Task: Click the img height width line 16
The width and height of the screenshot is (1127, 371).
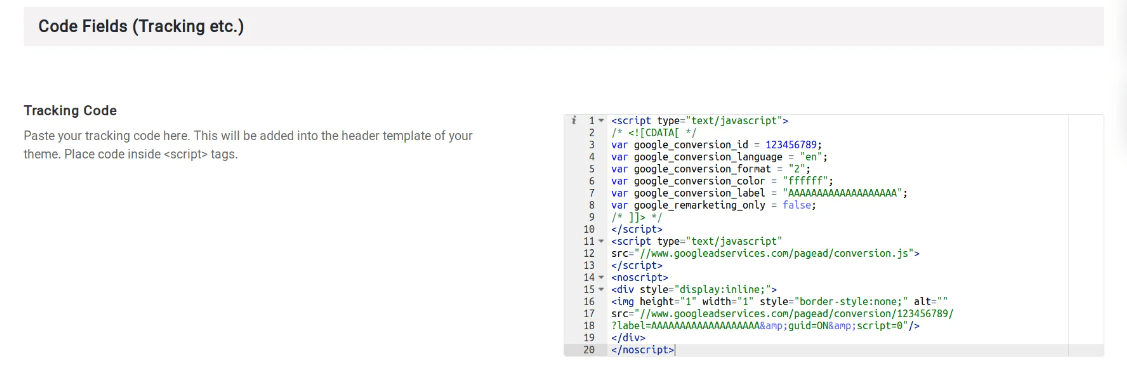Action: pyautogui.click(x=780, y=302)
